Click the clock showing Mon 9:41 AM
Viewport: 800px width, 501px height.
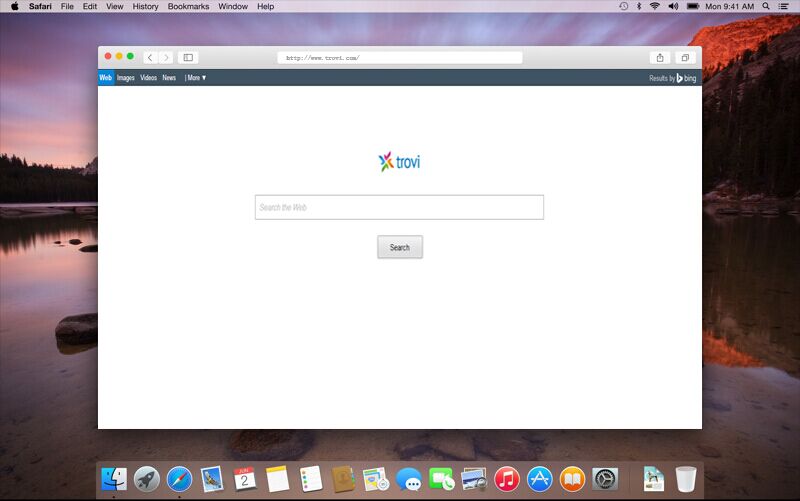[x=730, y=6]
